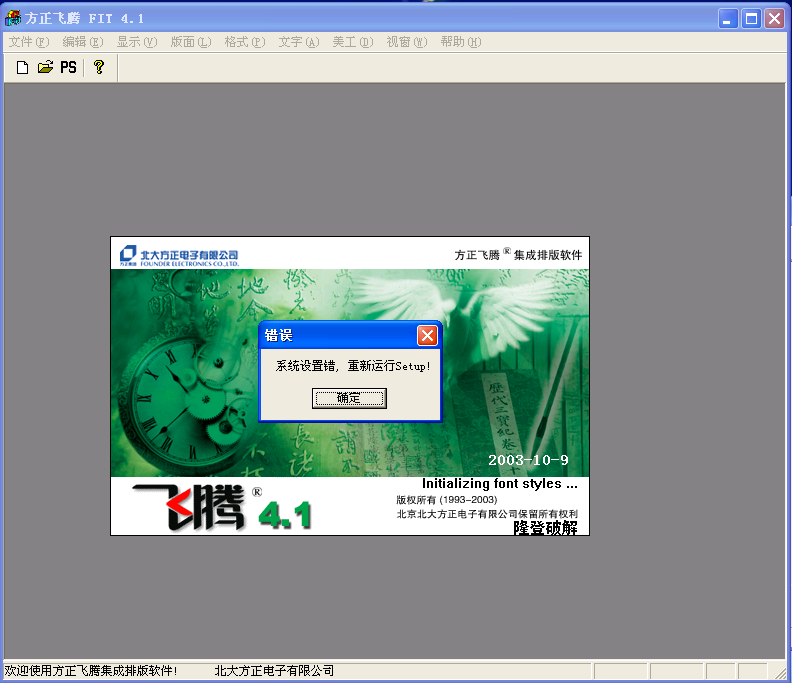The height and width of the screenshot is (683, 792).
Task: Click the FIT application icon in title bar
Action: coord(13,18)
